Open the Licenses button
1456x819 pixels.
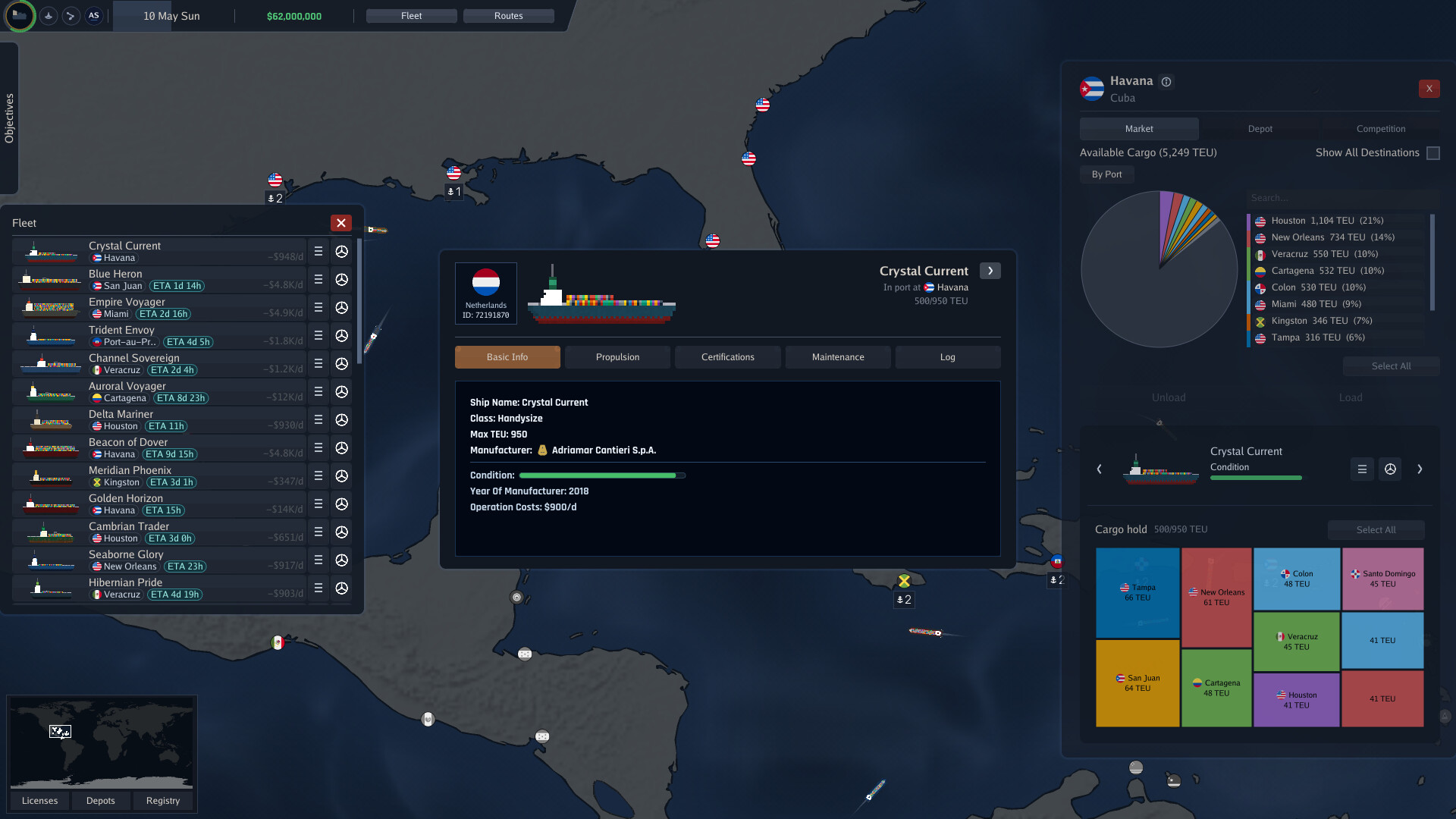click(39, 801)
